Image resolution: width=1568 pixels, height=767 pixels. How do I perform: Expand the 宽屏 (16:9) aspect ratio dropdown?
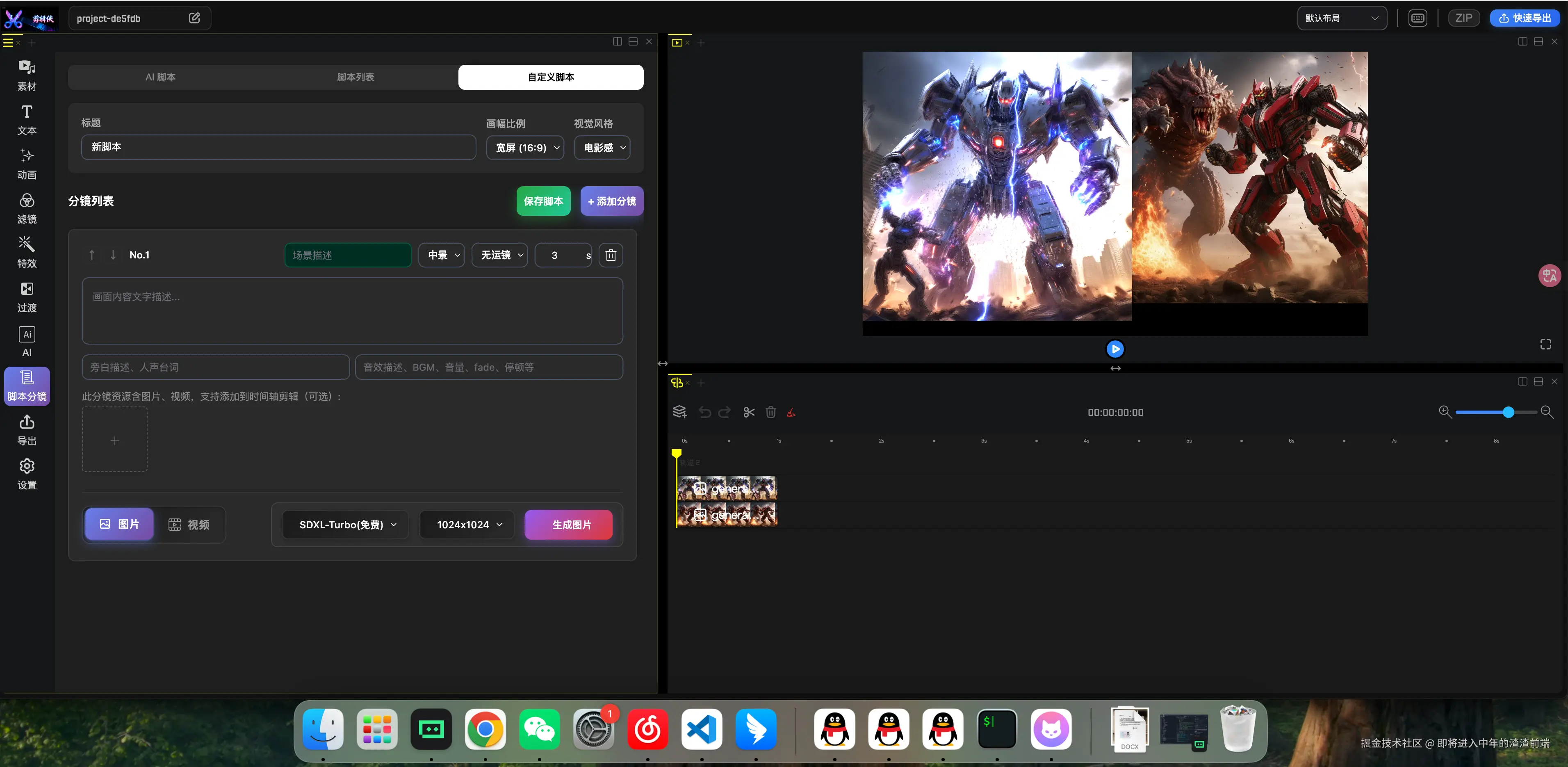525,148
